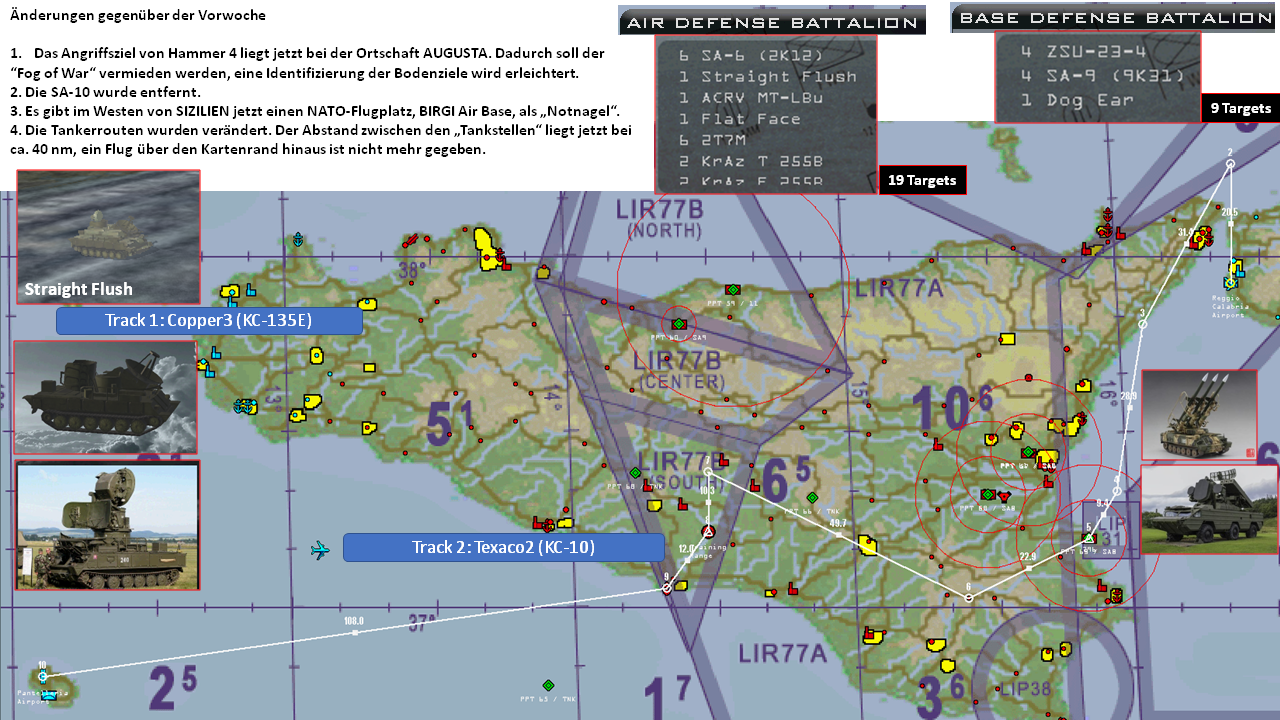This screenshot has height=720, width=1280.
Task: Select the '4 SA-9 (9K31)' list line
Action: point(1103,76)
